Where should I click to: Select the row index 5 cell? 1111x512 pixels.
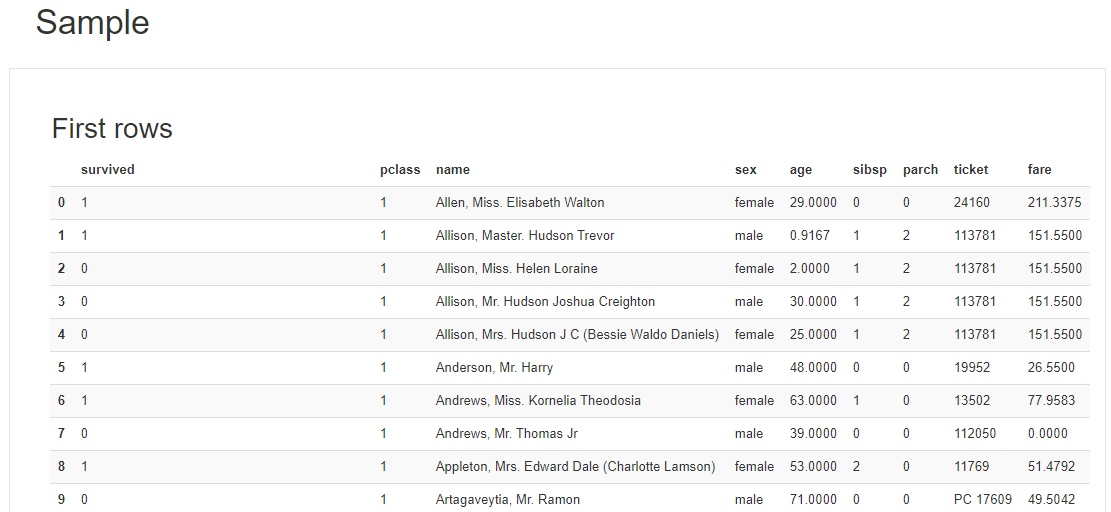click(x=62, y=368)
